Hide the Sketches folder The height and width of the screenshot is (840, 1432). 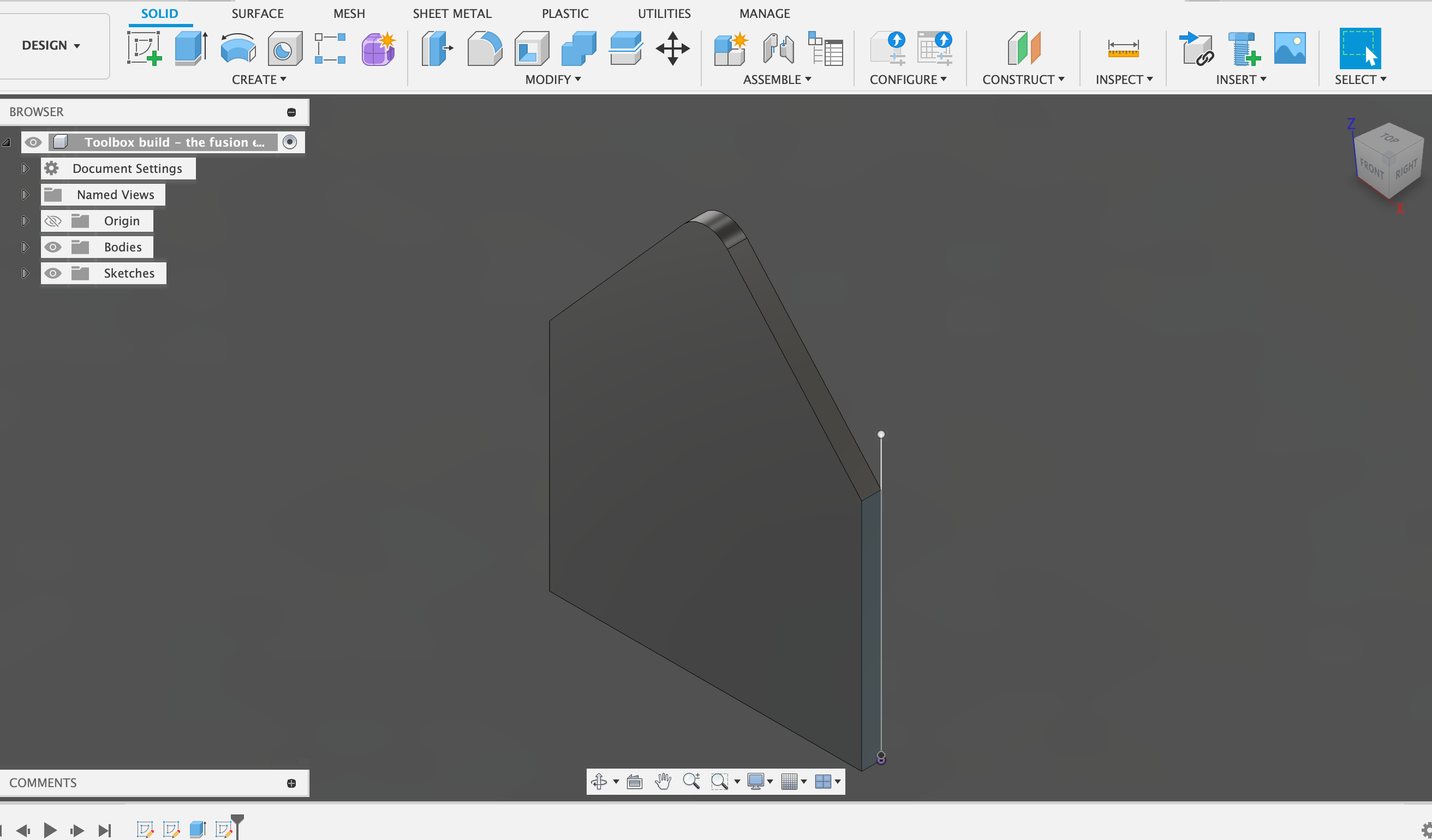coord(53,274)
